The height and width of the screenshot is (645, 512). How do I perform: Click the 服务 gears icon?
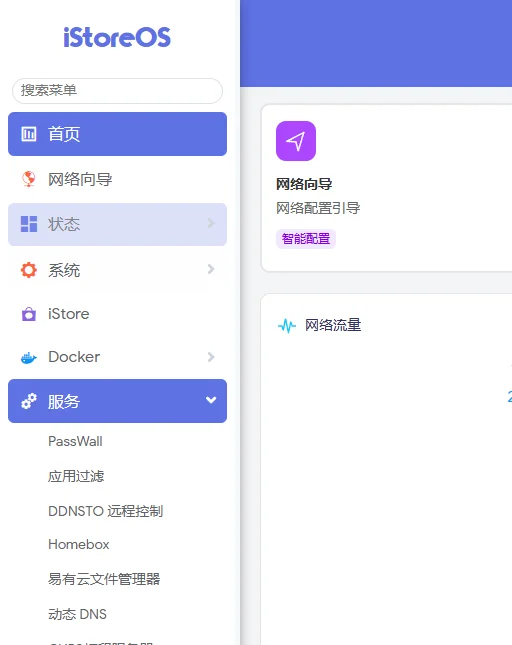tap(29, 401)
